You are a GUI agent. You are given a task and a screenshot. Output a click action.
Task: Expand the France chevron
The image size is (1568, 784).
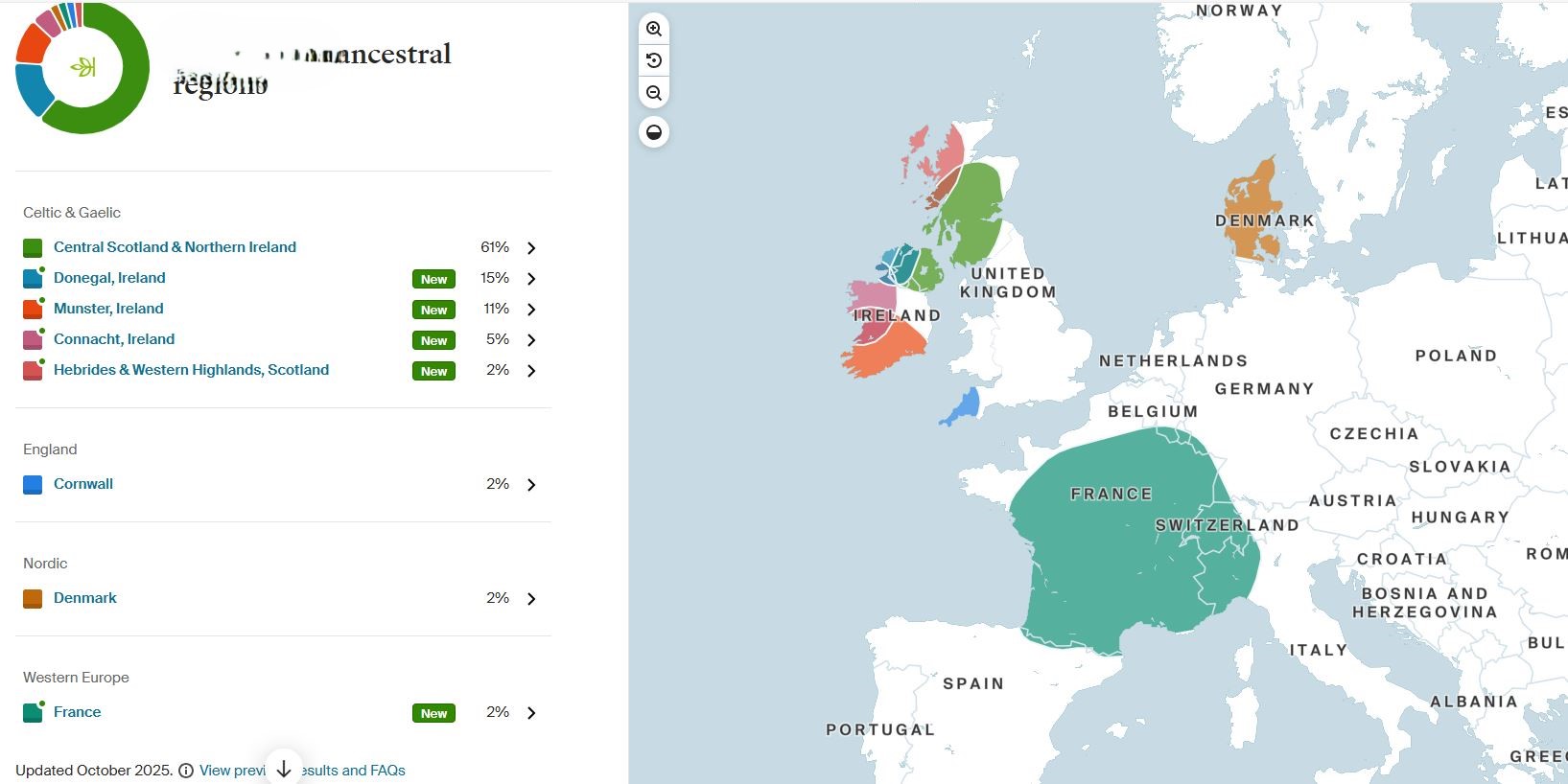(x=531, y=713)
